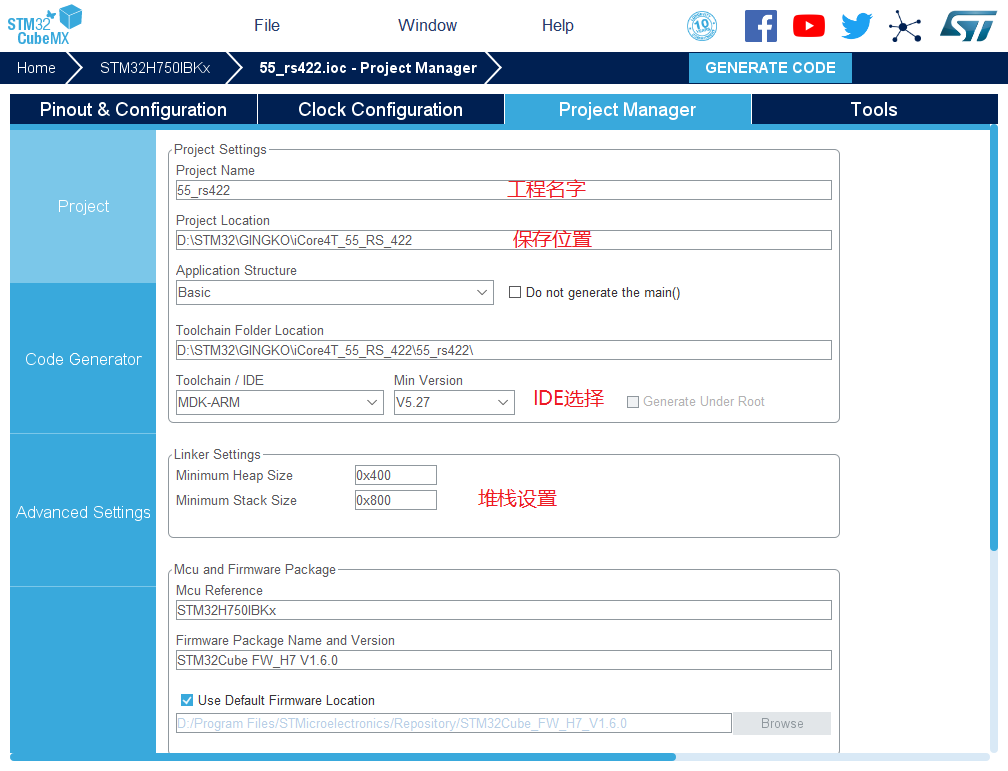This screenshot has height=771, width=1008.
Task: Go to Home breadcrumb
Action: point(36,68)
